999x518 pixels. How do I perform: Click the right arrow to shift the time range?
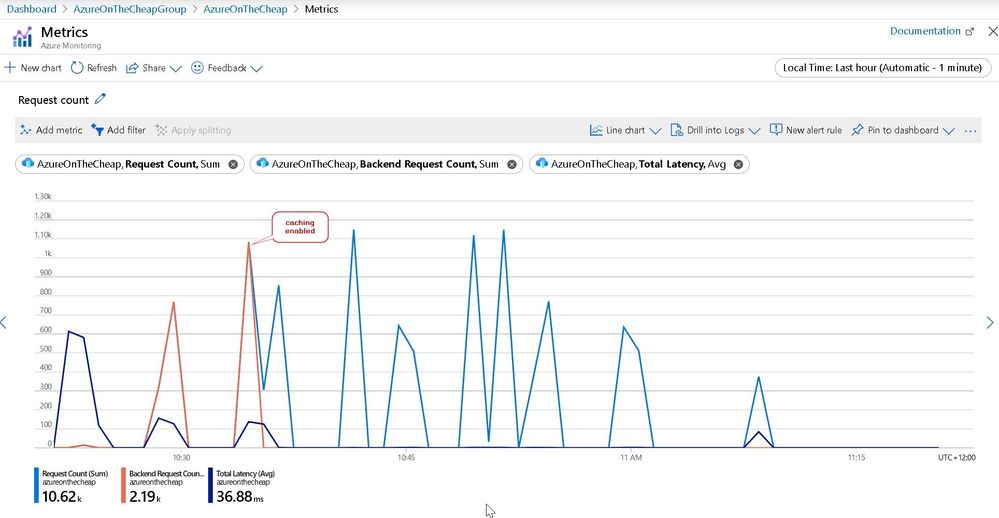(x=990, y=322)
